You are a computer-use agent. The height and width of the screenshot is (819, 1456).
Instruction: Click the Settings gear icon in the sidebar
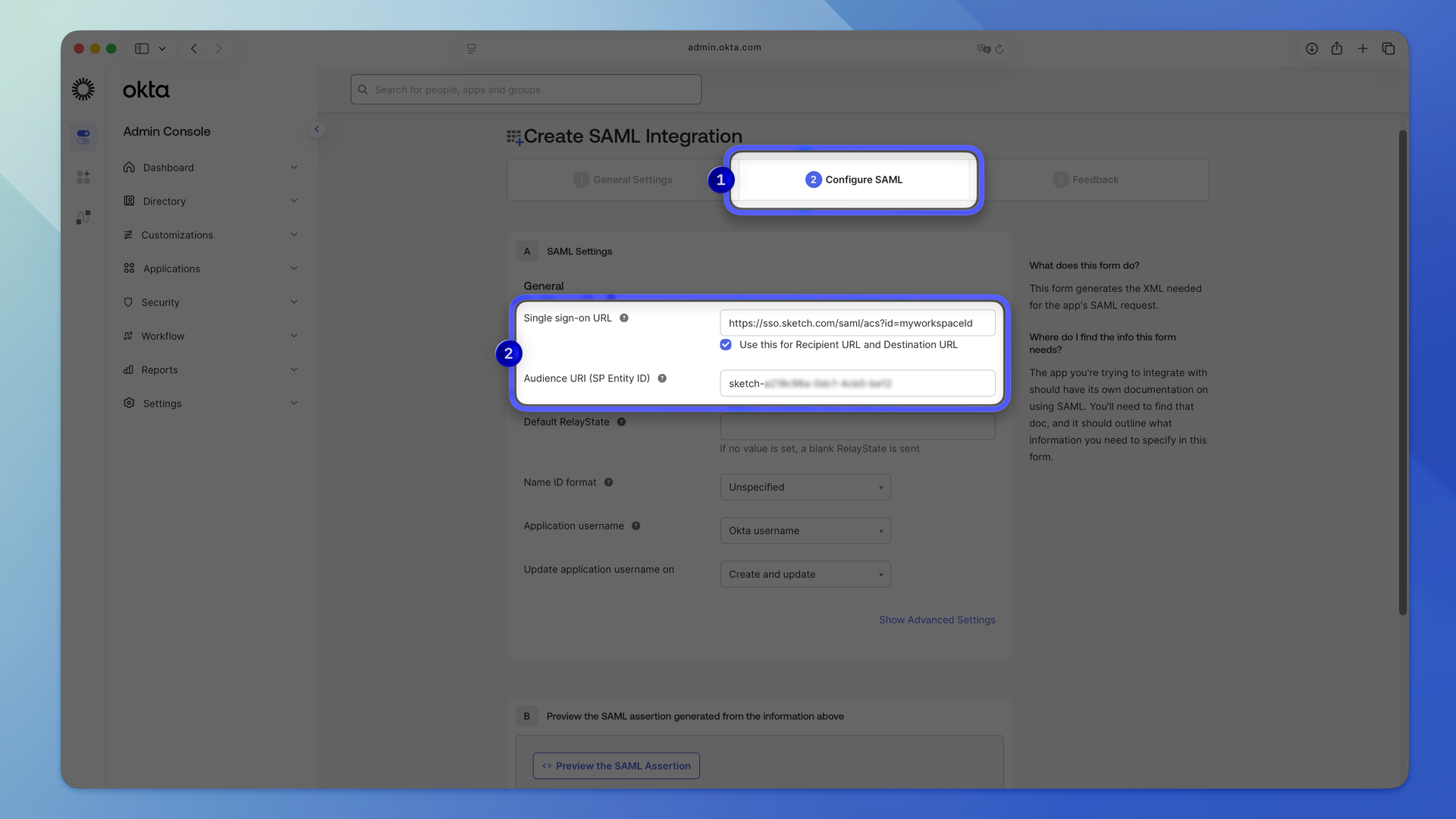pyautogui.click(x=129, y=403)
